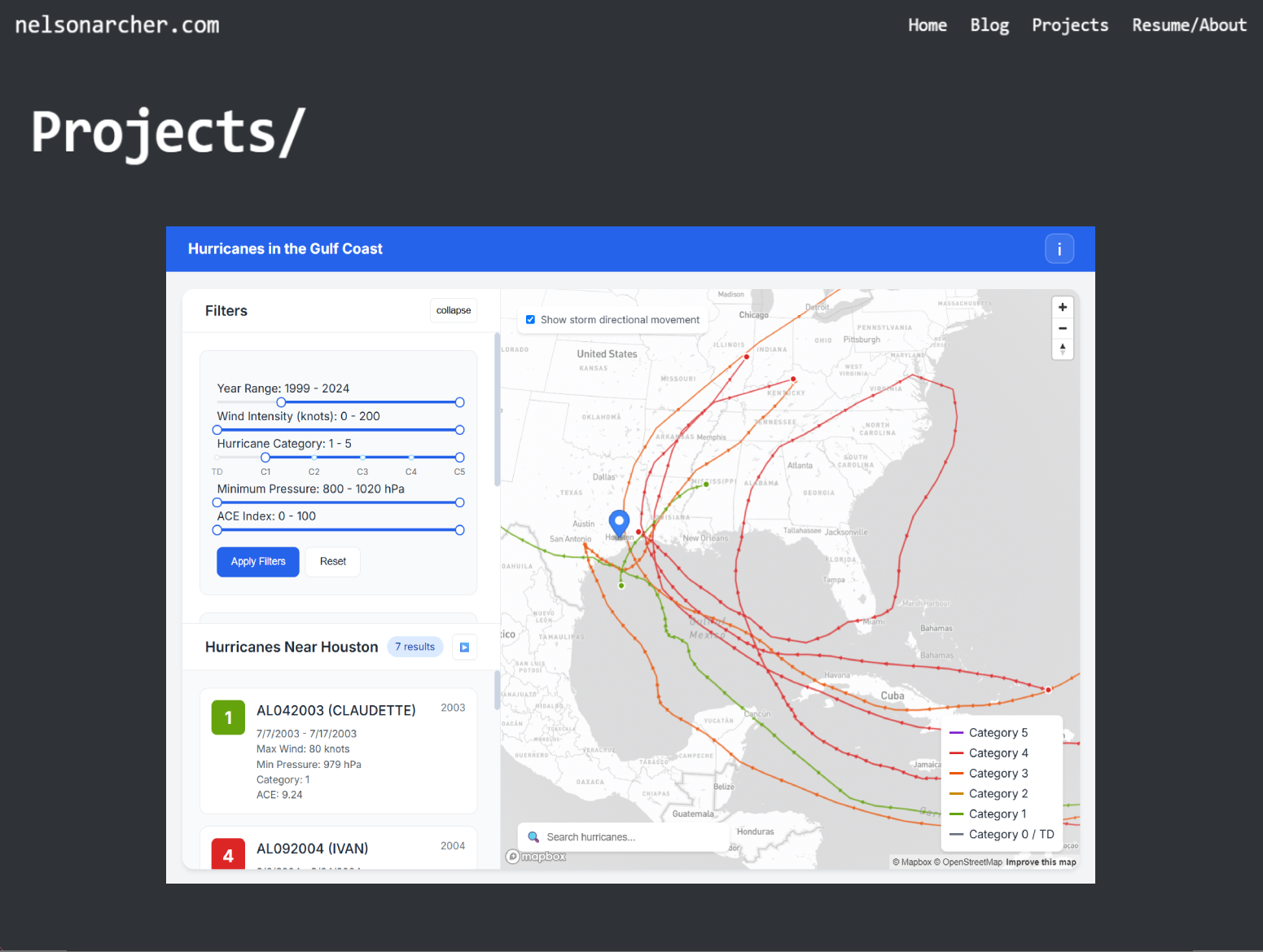
Task: Click the Year Range slider's left handle
Action: coord(281,402)
